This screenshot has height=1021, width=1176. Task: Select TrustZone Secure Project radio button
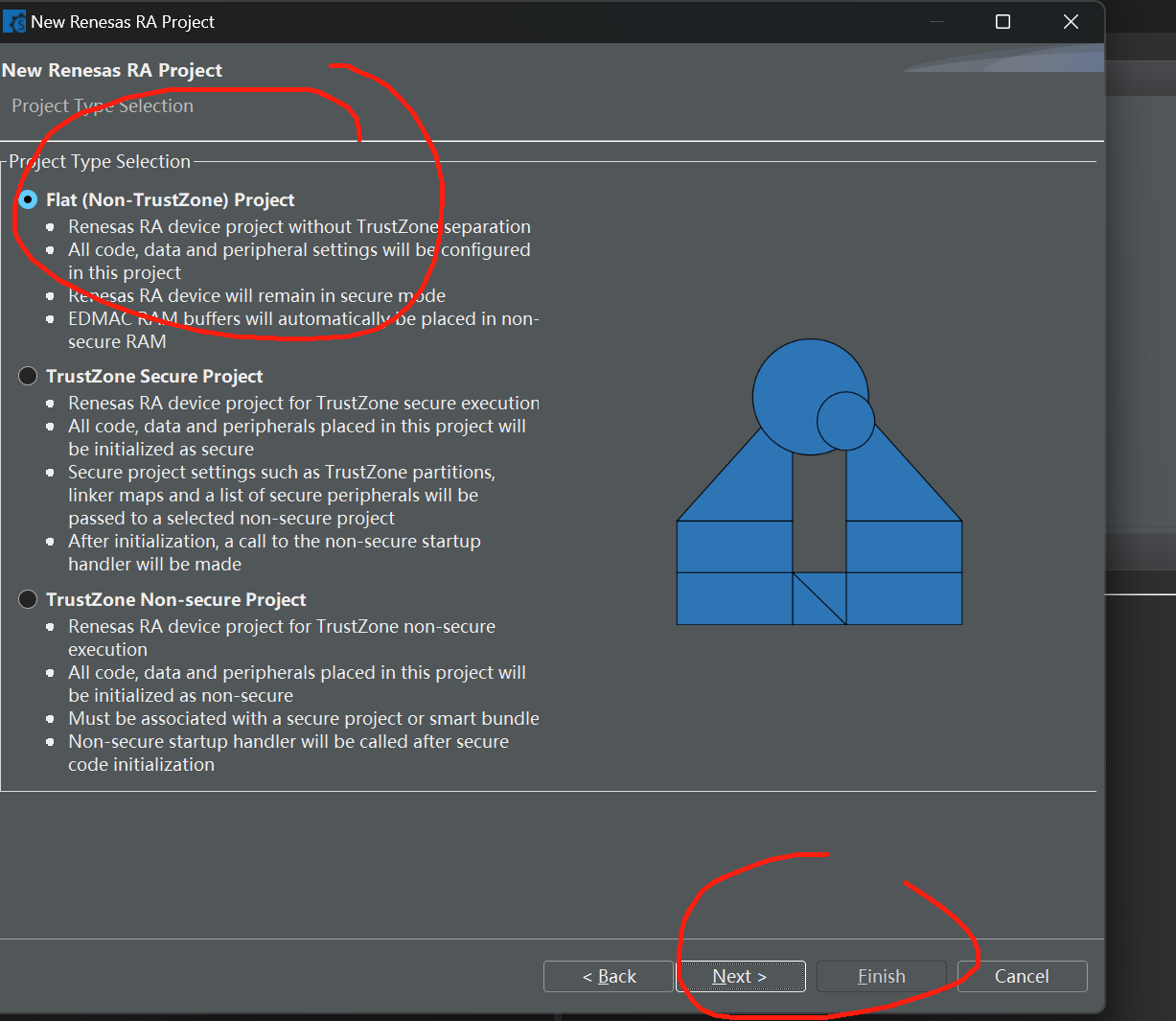point(28,376)
